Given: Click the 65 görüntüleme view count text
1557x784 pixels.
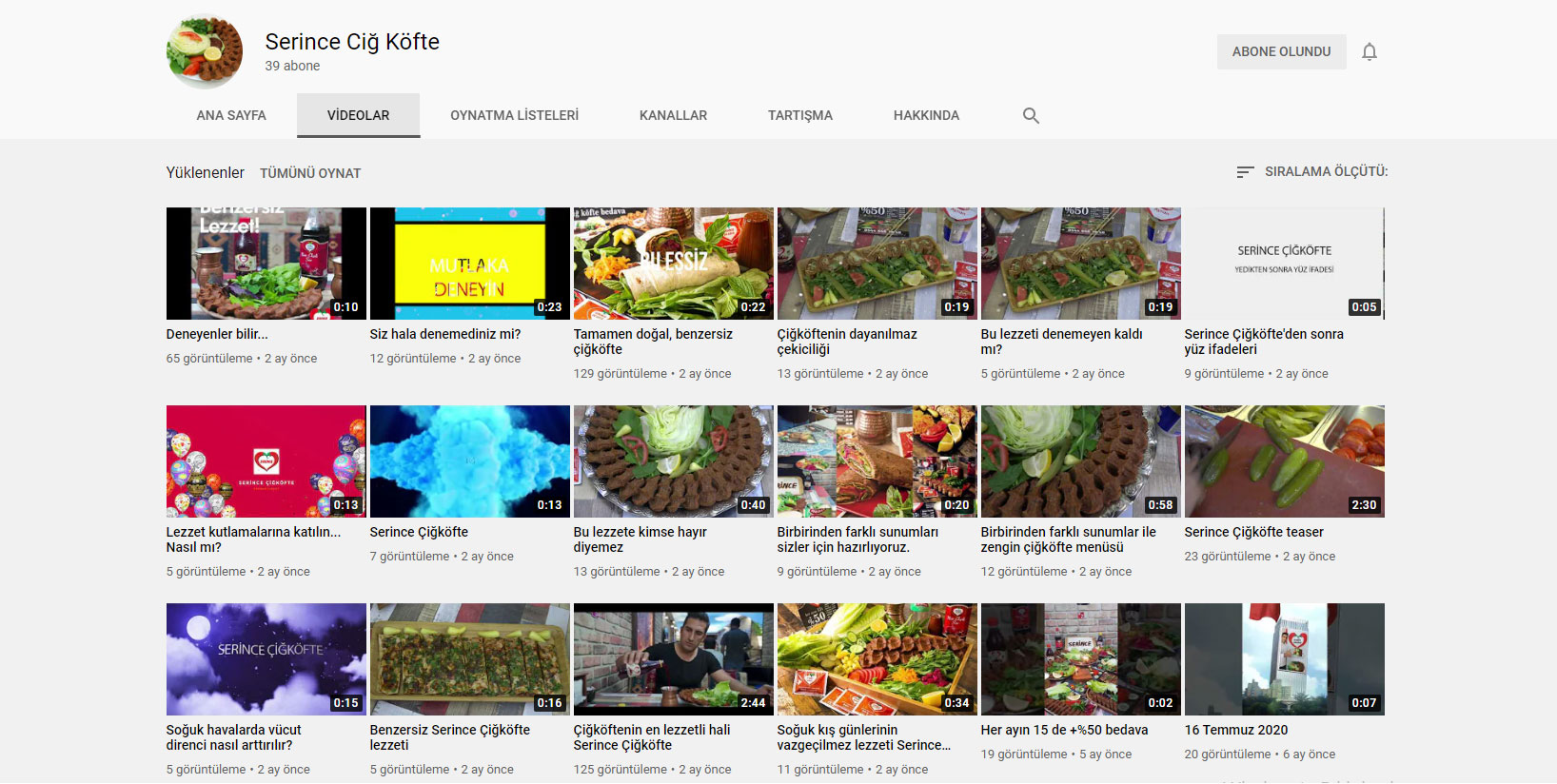Looking at the screenshot, I should pyautogui.click(x=209, y=359).
